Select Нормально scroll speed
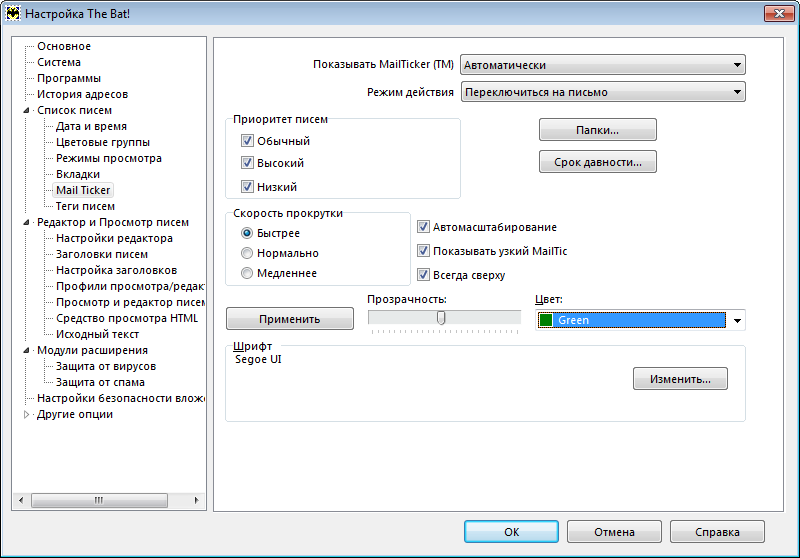The image size is (800, 558). pyautogui.click(x=247, y=253)
